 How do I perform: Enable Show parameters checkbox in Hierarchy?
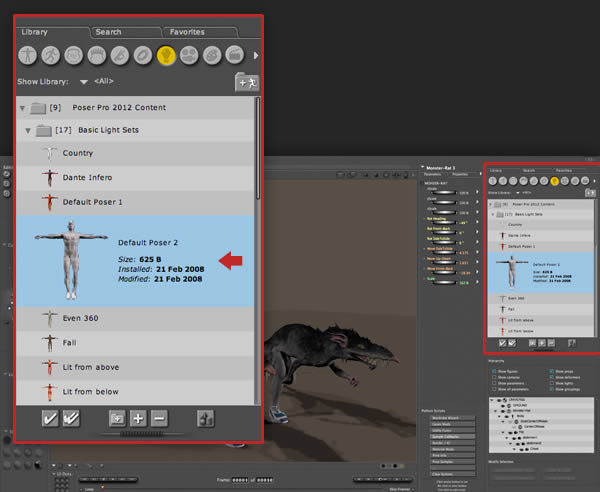[x=494, y=383]
